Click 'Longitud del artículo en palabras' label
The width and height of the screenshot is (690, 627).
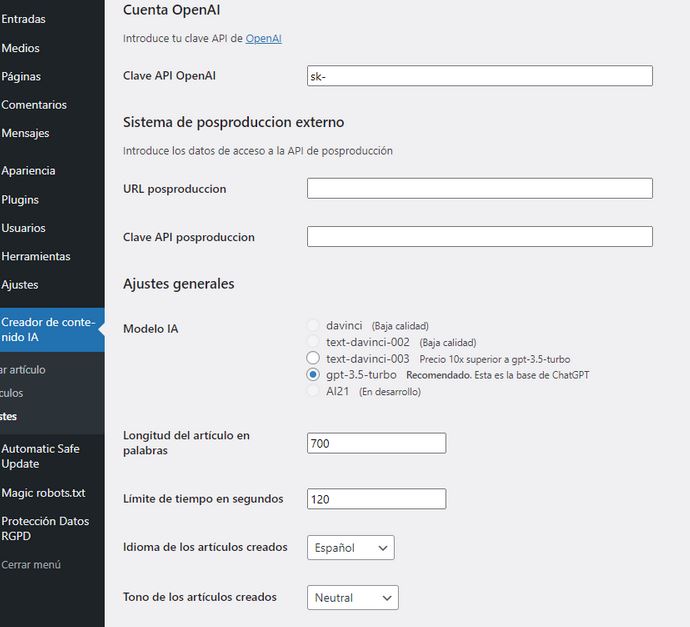point(187,443)
